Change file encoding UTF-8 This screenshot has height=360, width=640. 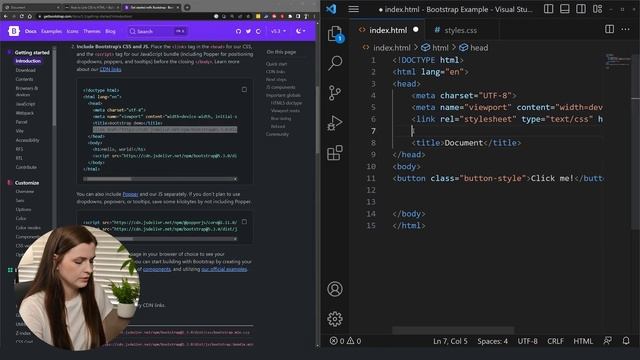point(527,341)
